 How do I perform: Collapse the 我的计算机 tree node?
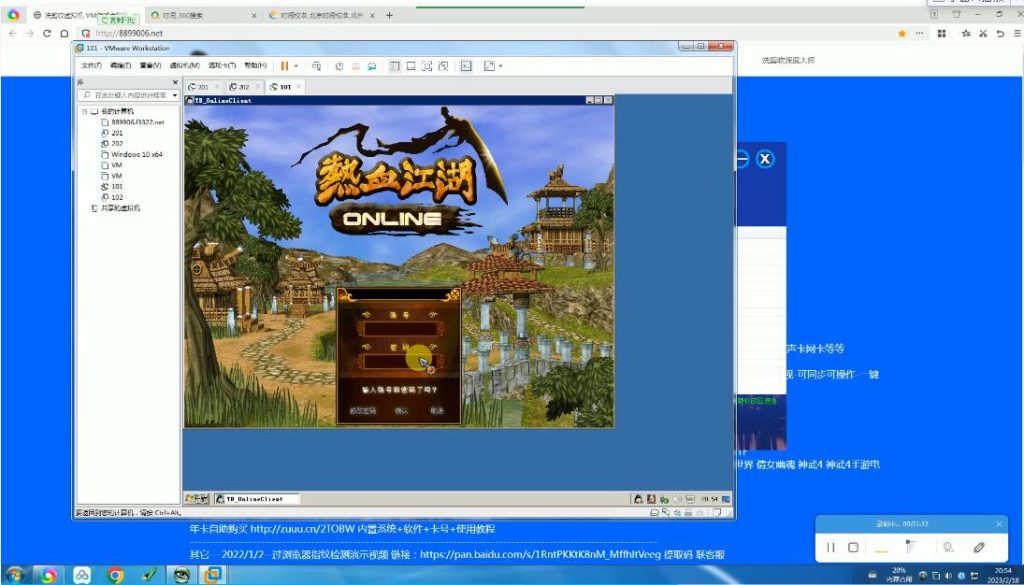(x=84, y=112)
